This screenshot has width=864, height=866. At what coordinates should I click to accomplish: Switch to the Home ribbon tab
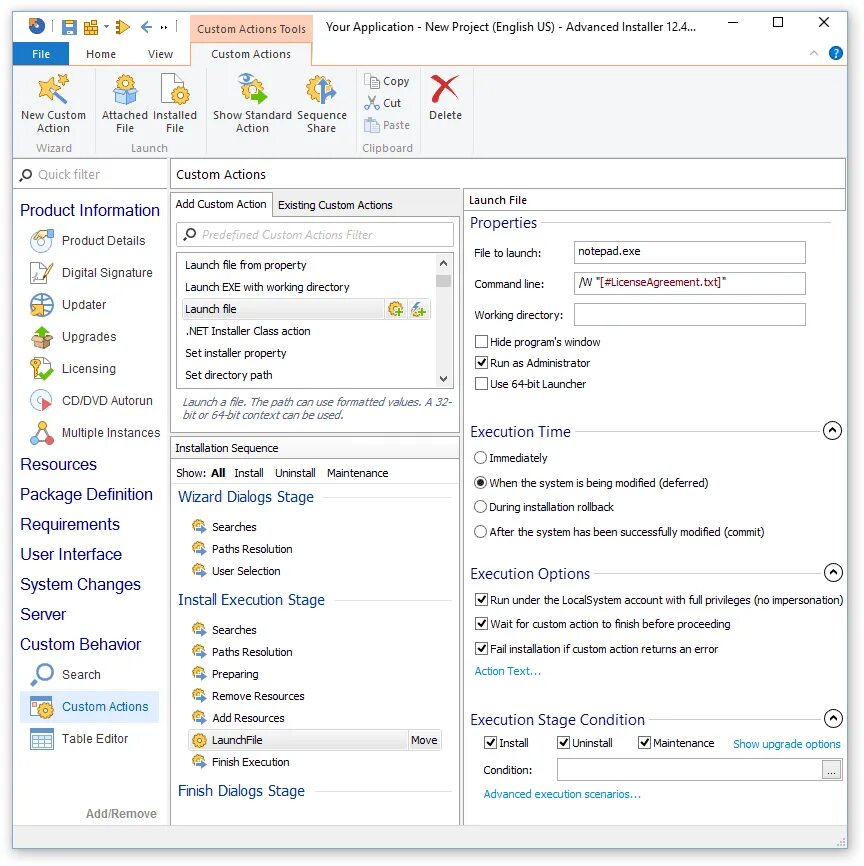[x=101, y=54]
